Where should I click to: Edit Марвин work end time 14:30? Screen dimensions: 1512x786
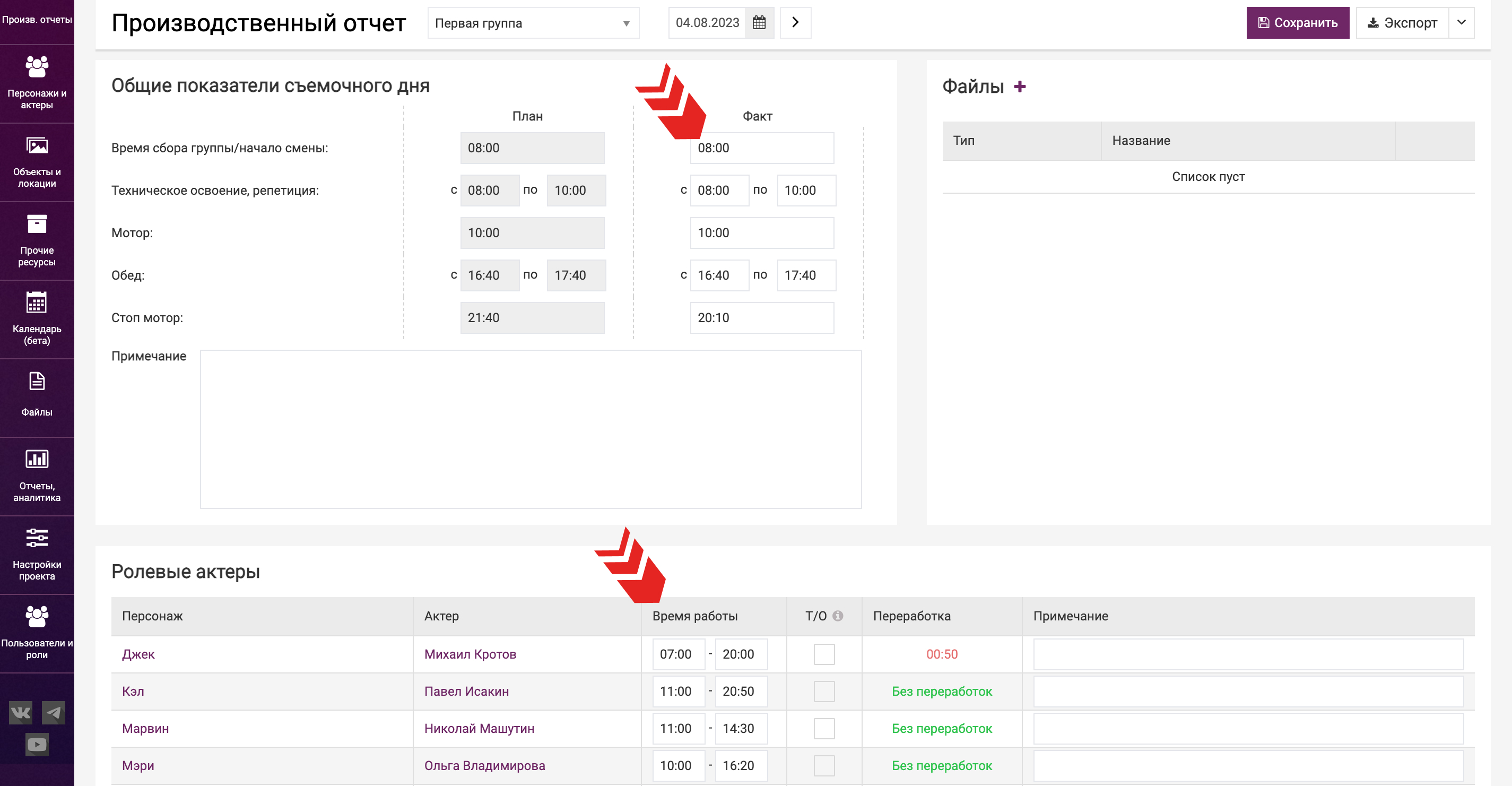click(741, 729)
